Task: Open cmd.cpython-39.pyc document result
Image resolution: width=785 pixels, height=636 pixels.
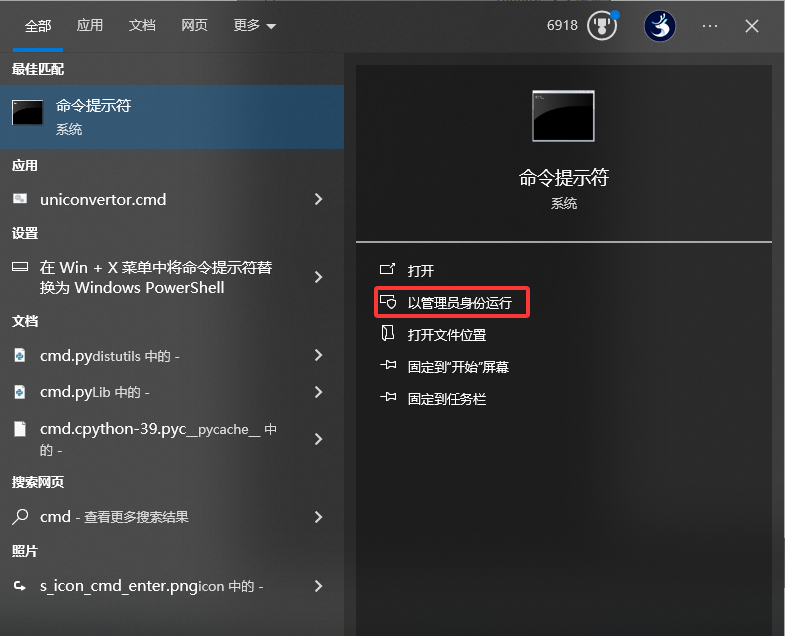Action: (172, 439)
